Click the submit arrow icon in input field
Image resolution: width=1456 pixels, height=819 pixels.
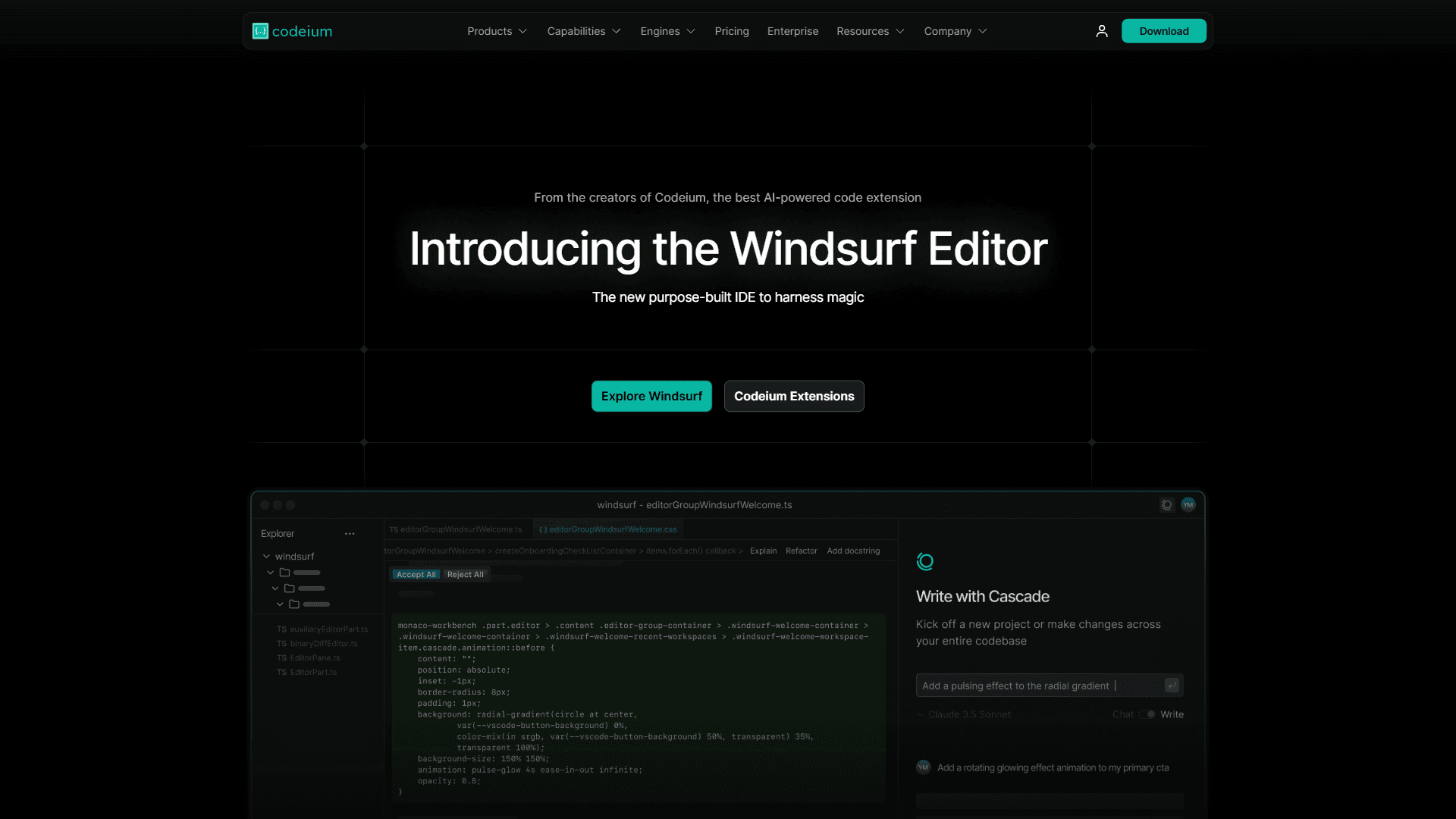tap(1172, 685)
